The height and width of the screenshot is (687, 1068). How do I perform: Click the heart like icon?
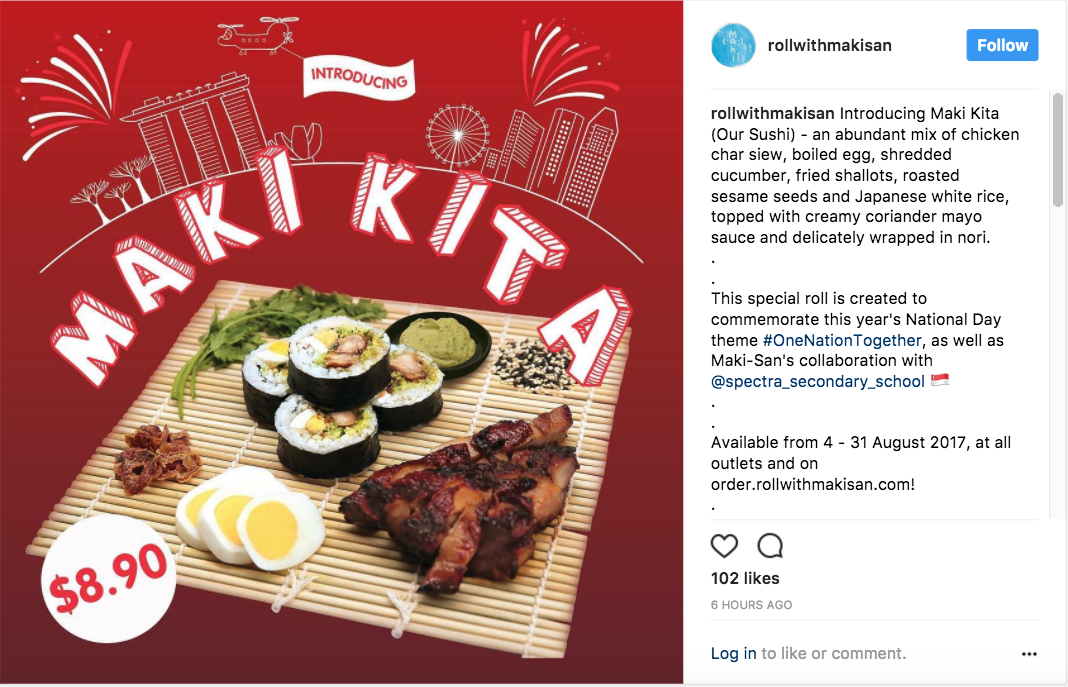724,546
